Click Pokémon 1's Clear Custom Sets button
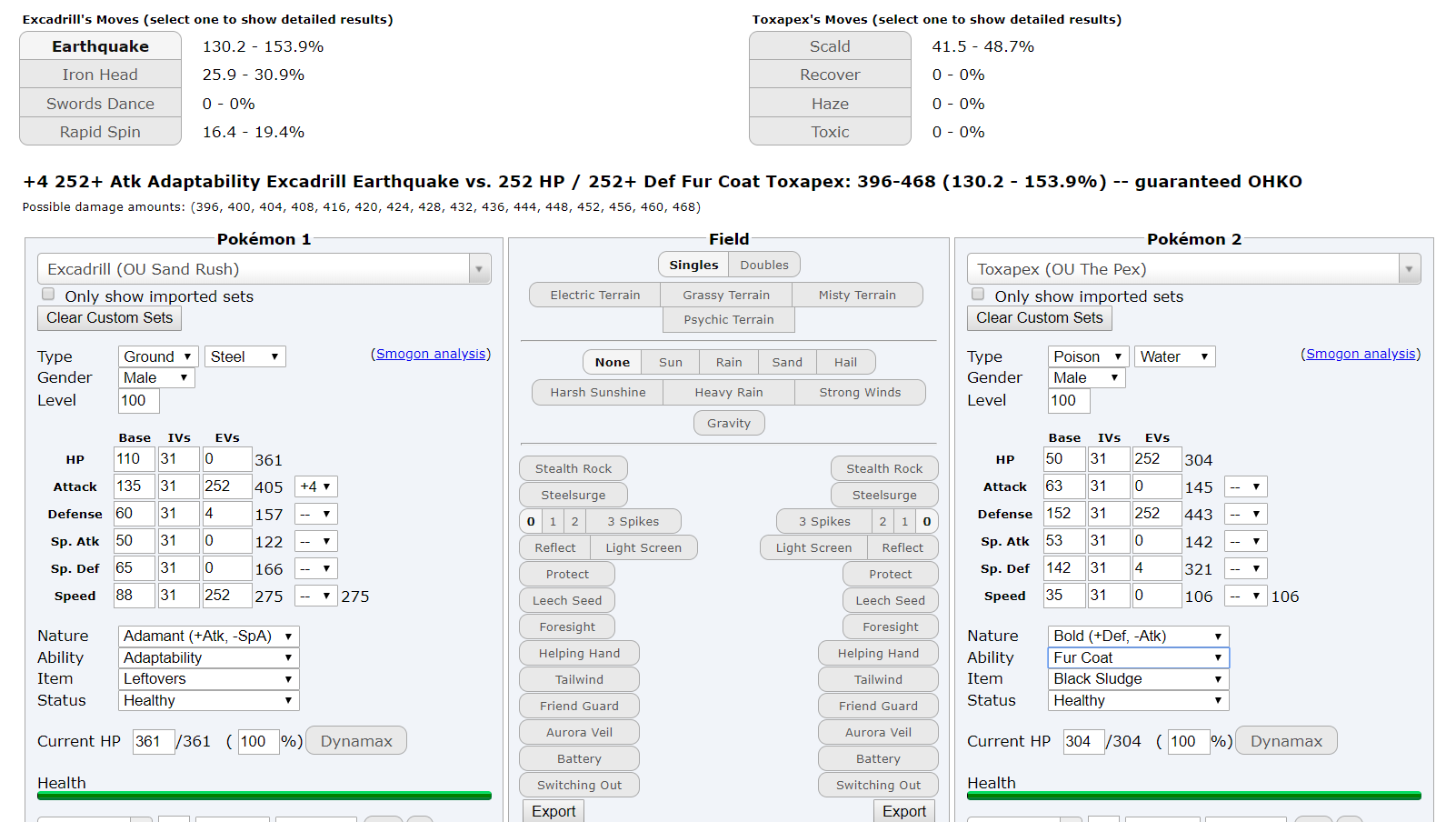 (x=109, y=318)
